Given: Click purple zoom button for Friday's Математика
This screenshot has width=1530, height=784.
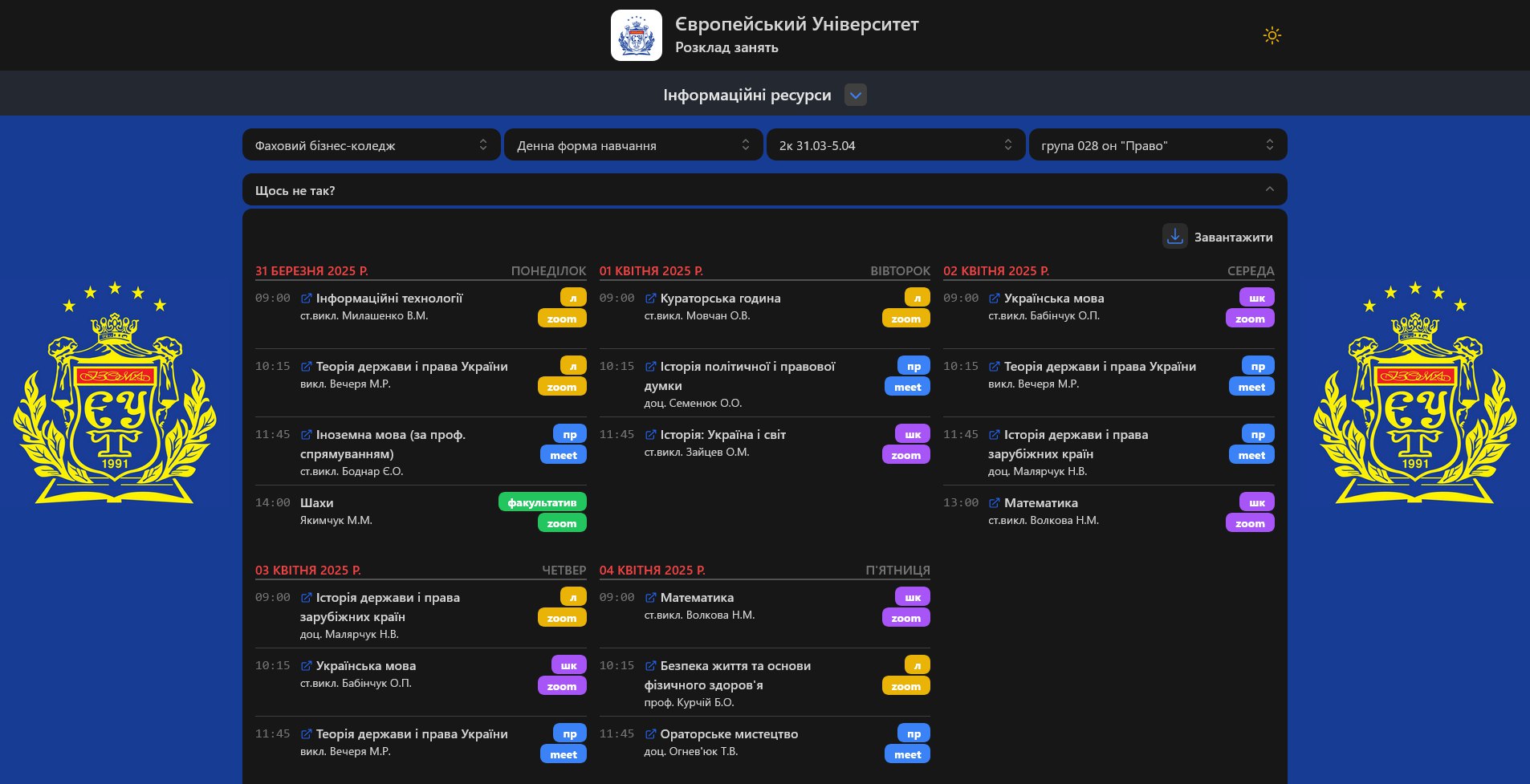Looking at the screenshot, I should tap(905, 619).
